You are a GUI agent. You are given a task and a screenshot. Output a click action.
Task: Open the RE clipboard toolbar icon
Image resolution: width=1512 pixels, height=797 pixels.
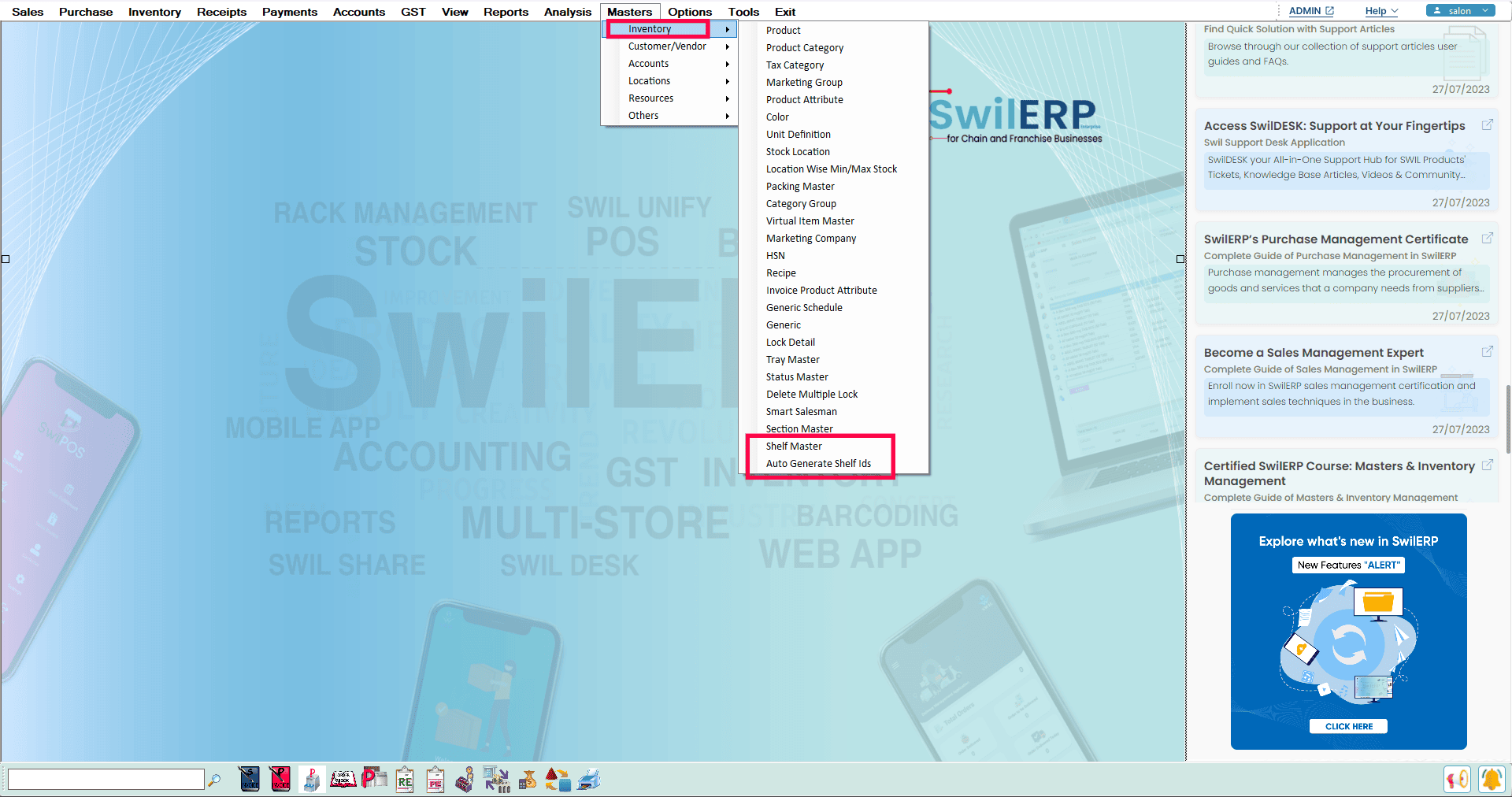[405, 779]
